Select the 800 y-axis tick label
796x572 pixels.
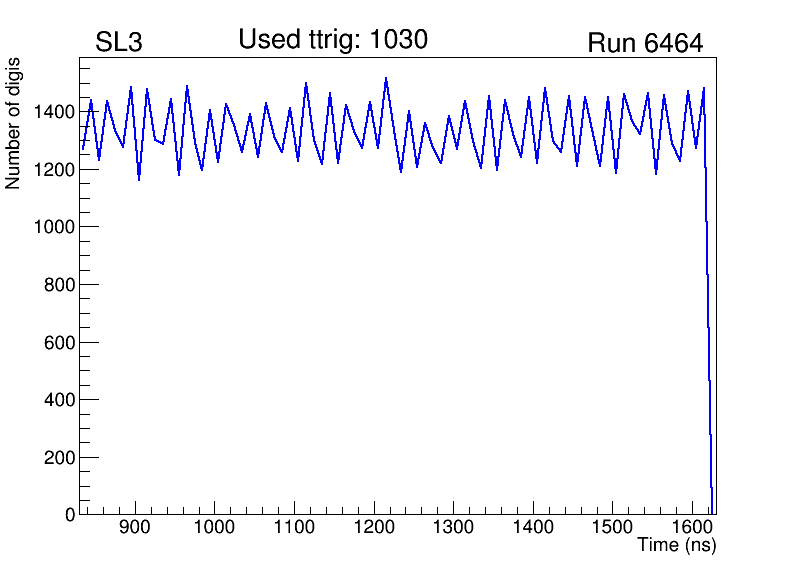coord(58,285)
